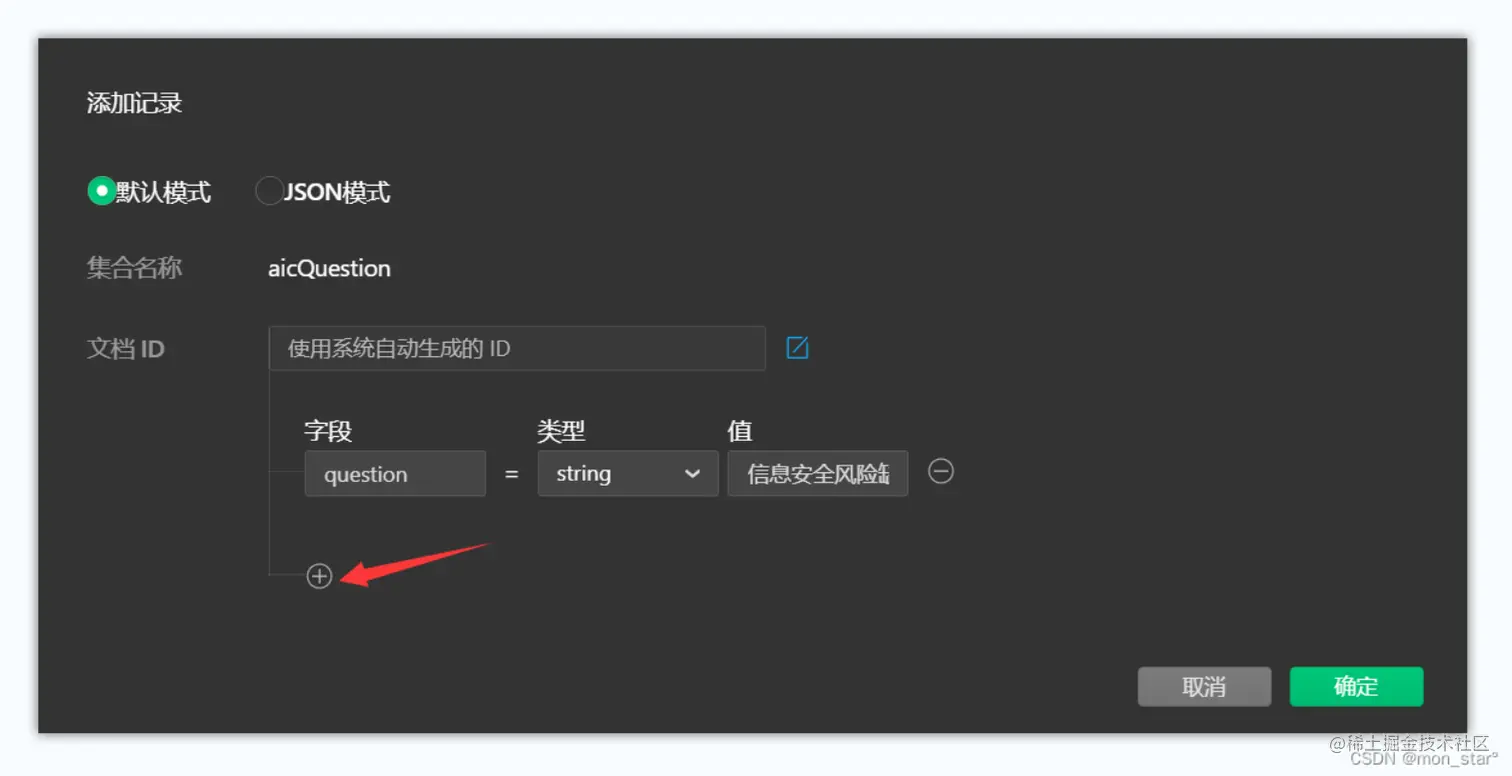The image size is (1512, 776).
Task: Click the 文档 ID input field
Action: coord(517,348)
